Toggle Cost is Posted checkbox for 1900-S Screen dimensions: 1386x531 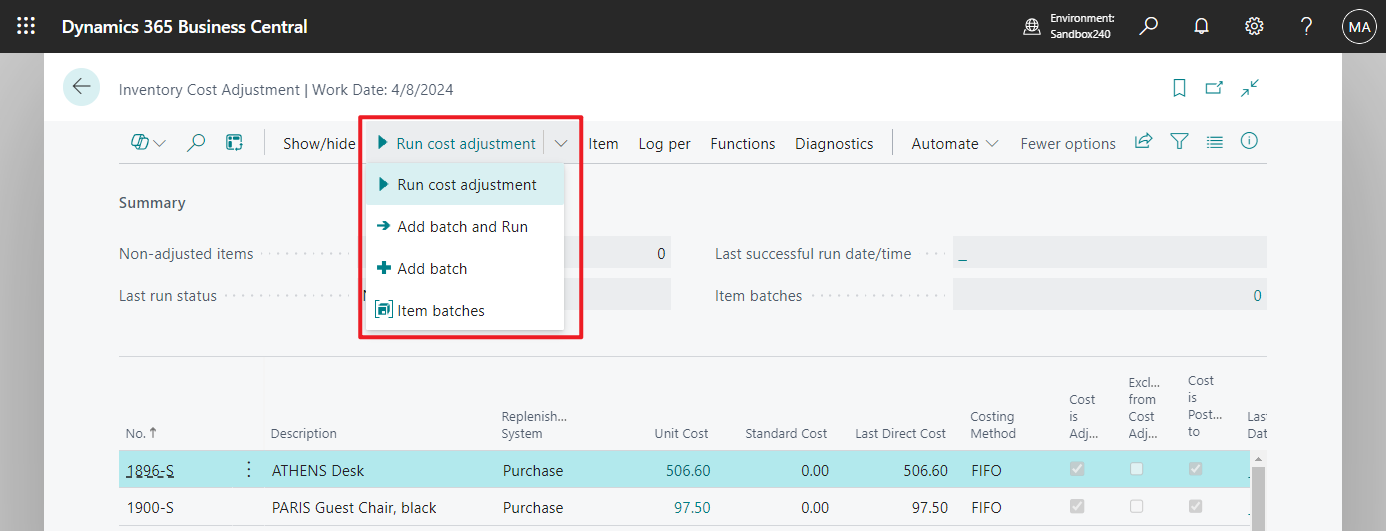point(1196,506)
